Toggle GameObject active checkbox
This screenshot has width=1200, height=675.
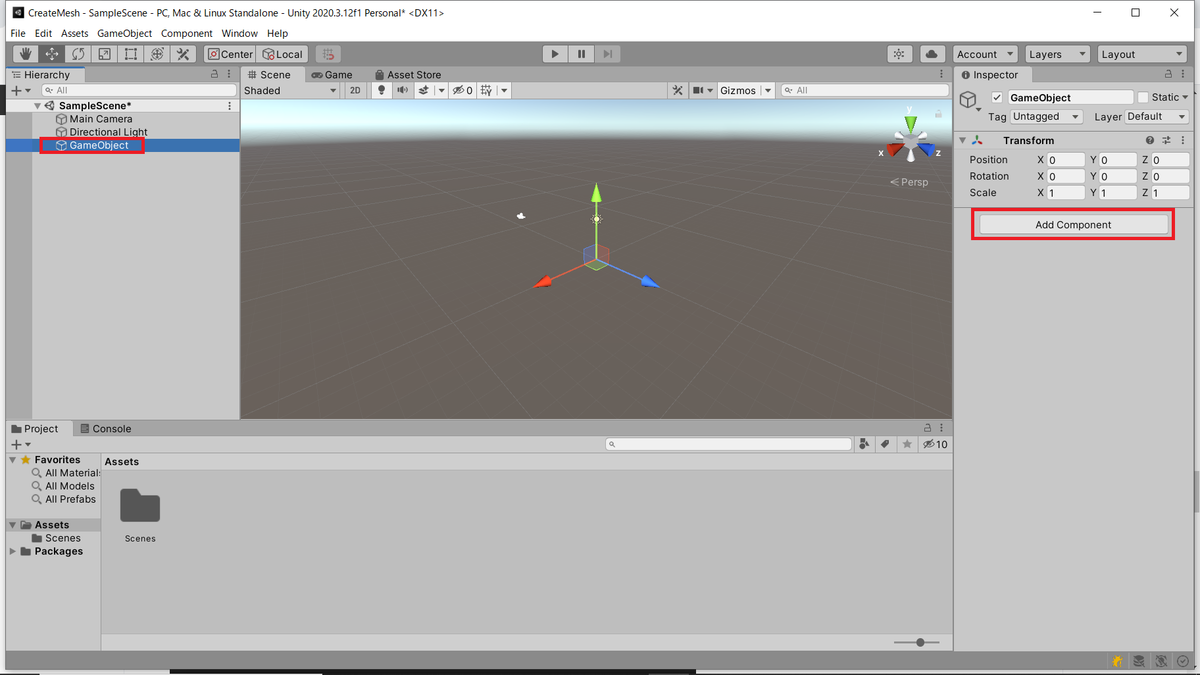tap(997, 97)
